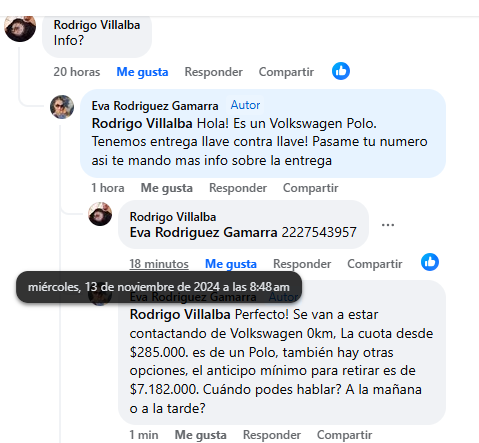Click Responder under the phone number comment
Image resolution: width=479 pixels, height=443 pixels.
click(302, 264)
